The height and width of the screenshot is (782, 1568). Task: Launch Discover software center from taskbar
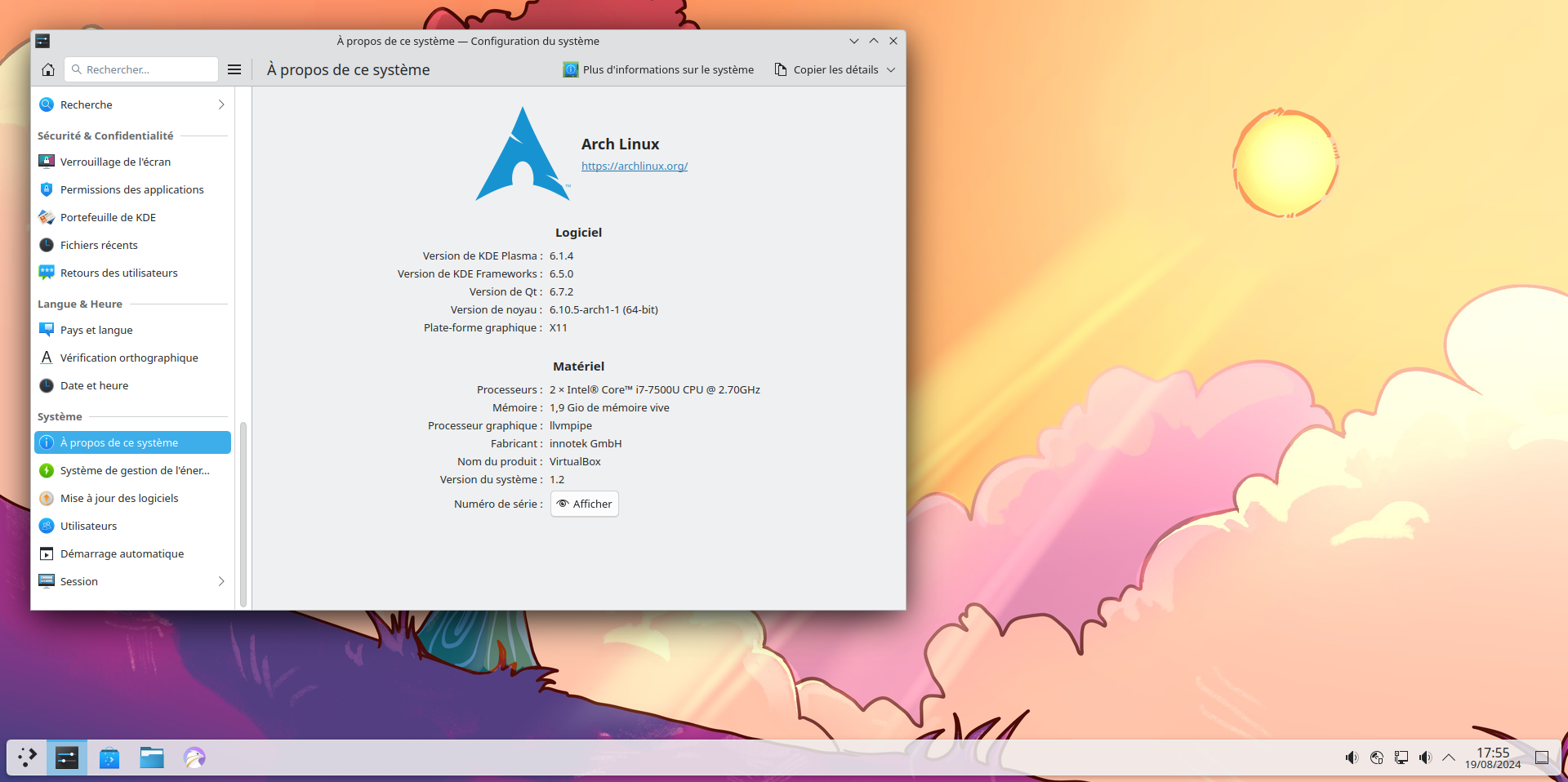[109, 758]
